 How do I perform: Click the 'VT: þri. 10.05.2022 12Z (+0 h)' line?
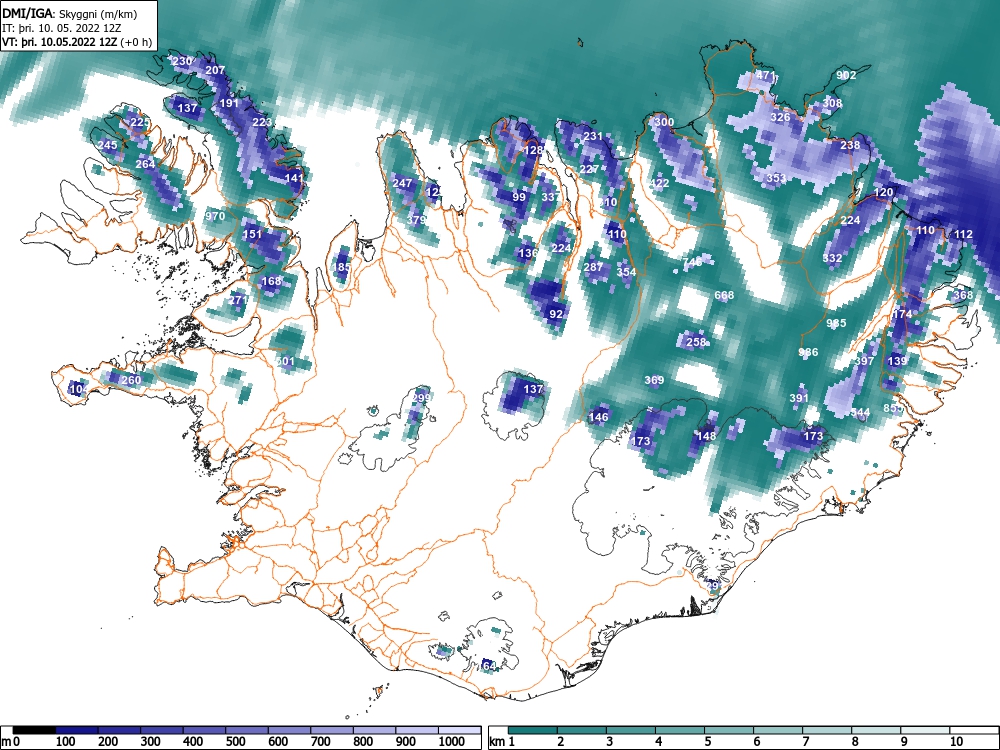point(77,42)
